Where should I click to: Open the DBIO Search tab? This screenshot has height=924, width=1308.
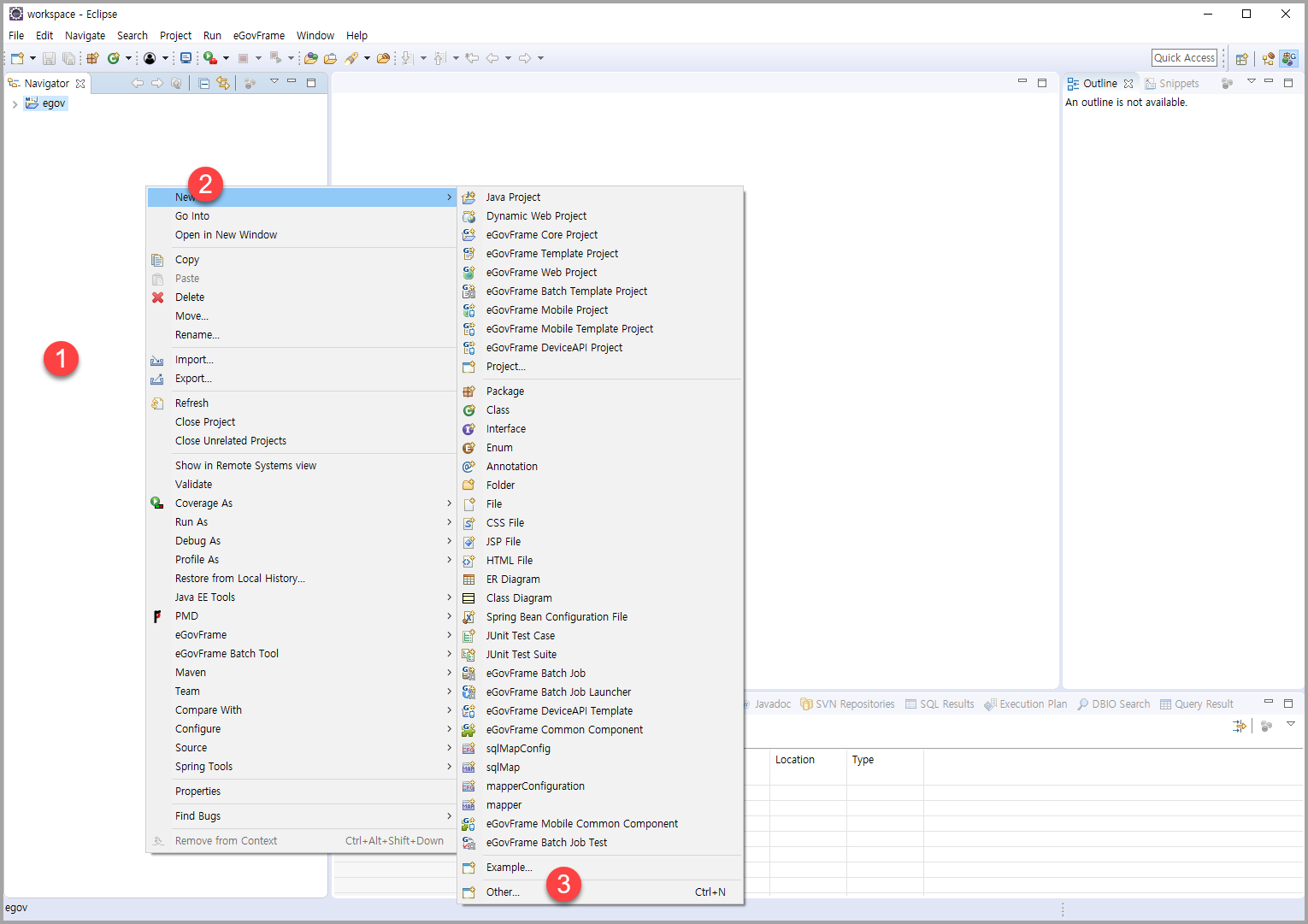click(1114, 704)
